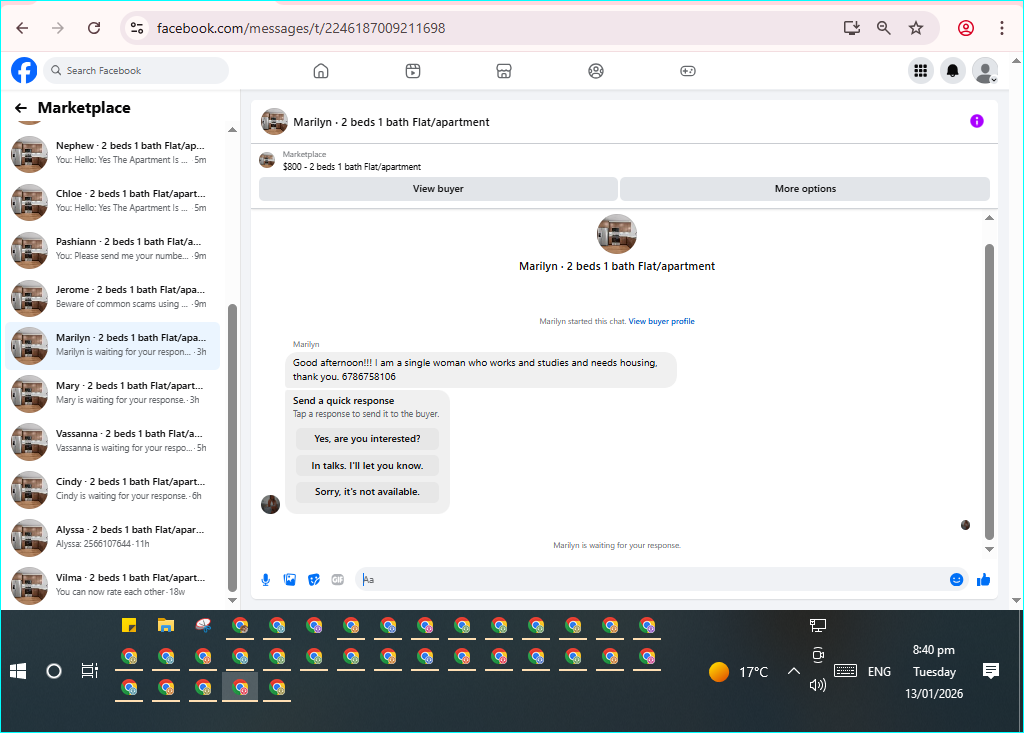Open account profile avatar menu

pyautogui.click(x=985, y=71)
